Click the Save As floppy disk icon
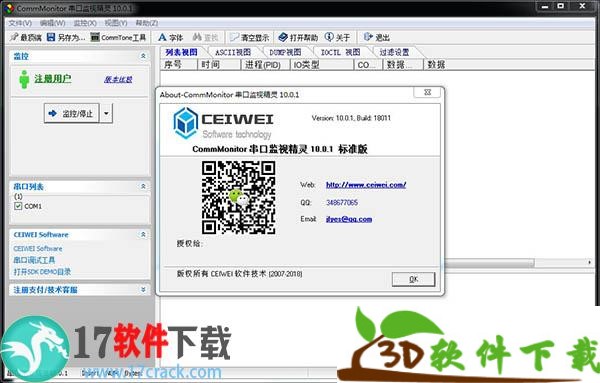The height and width of the screenshot is (383, 600). pyautogui.click(x=51, y=37)
